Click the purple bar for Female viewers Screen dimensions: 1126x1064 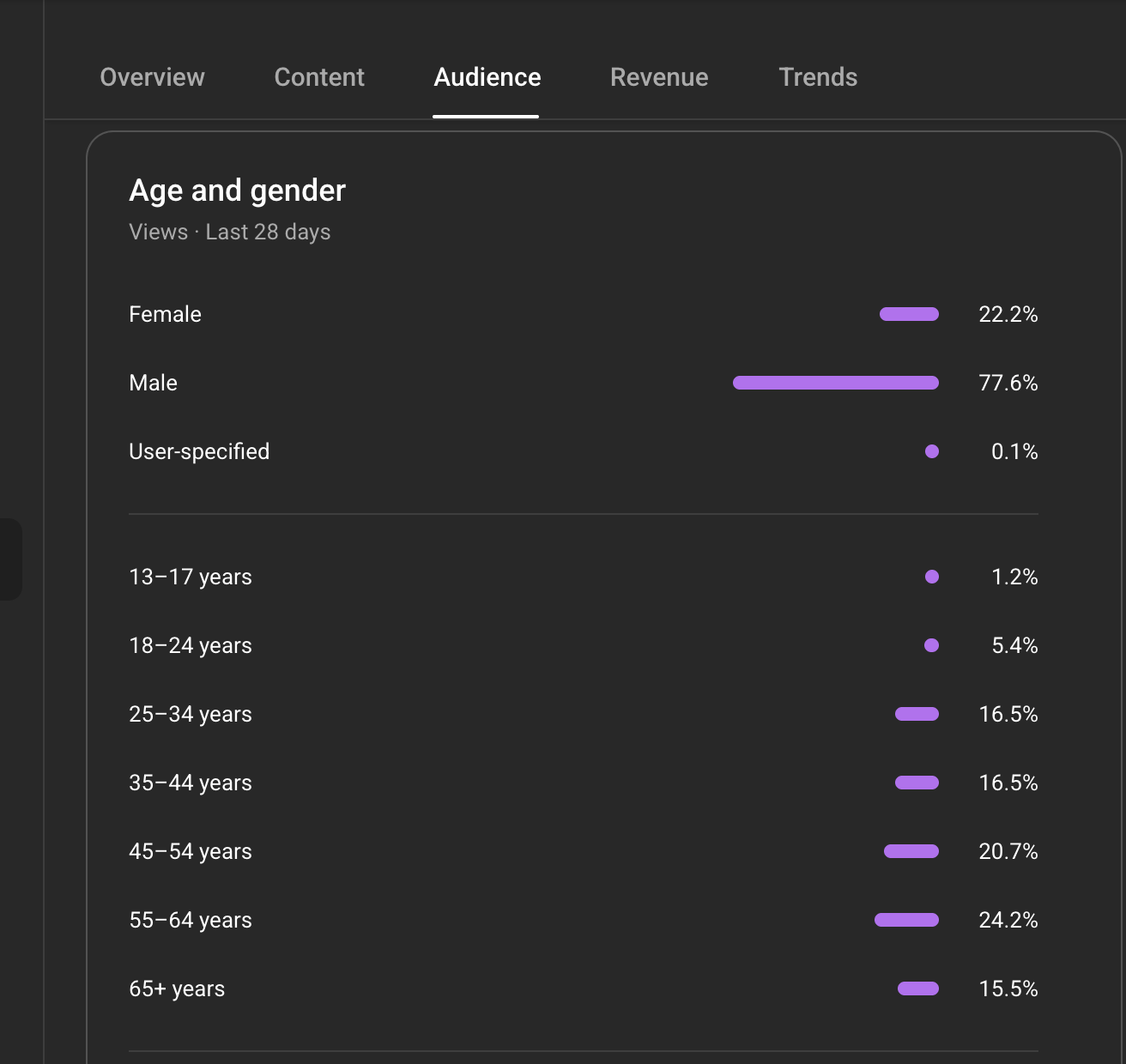(x=909, y=314)
